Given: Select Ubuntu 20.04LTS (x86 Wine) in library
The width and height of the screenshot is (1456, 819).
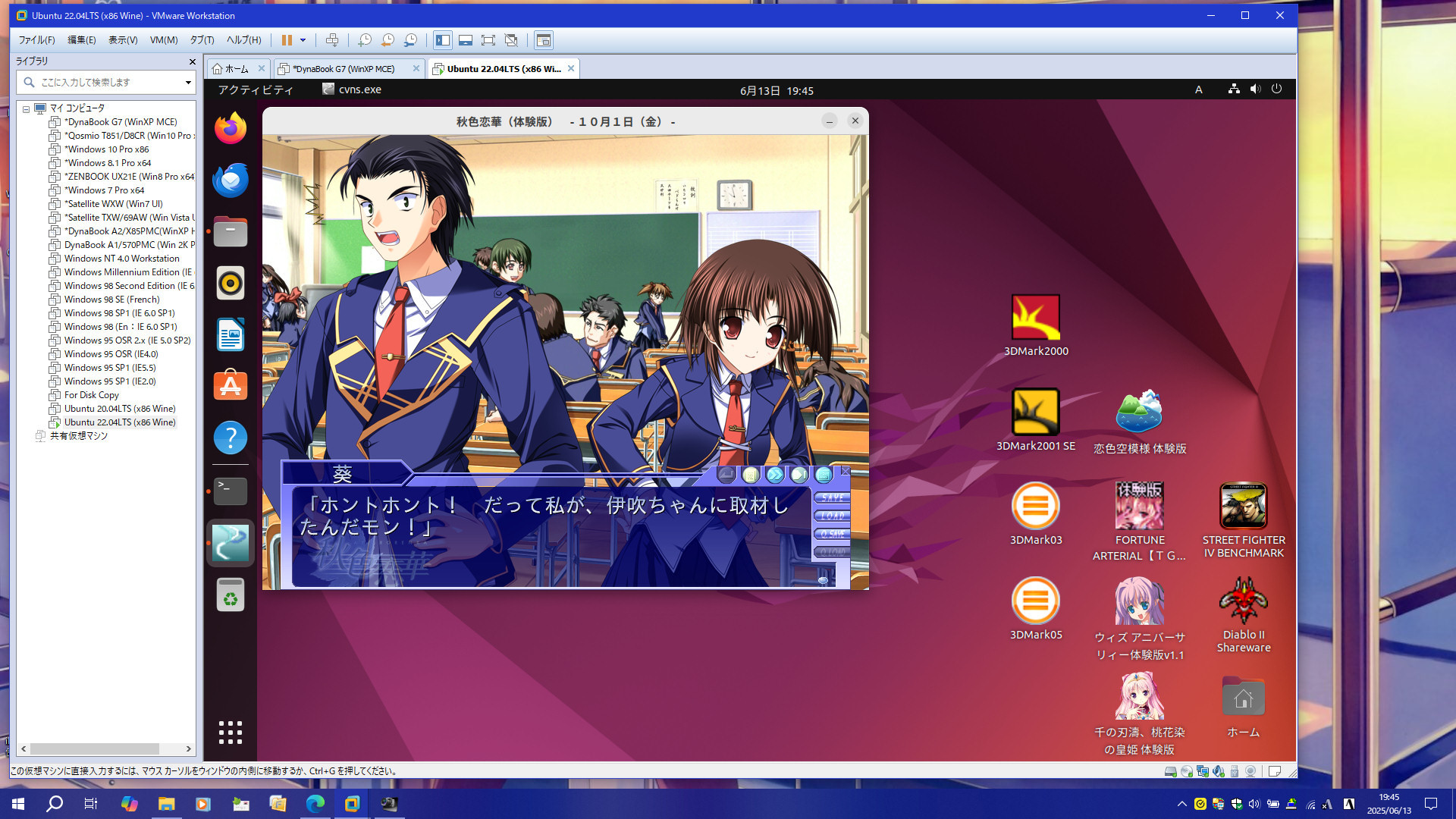Looking at the screenshot, I should (x=119, y=409).
